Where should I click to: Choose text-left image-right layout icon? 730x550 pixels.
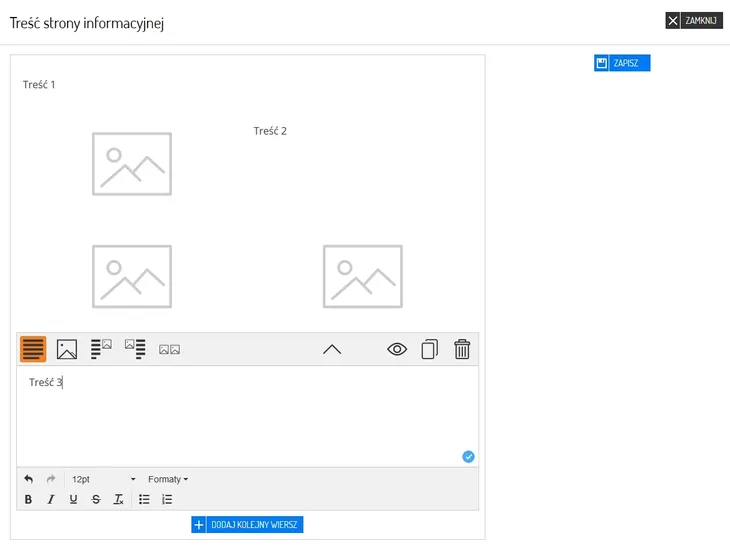[x=101, y=349]
